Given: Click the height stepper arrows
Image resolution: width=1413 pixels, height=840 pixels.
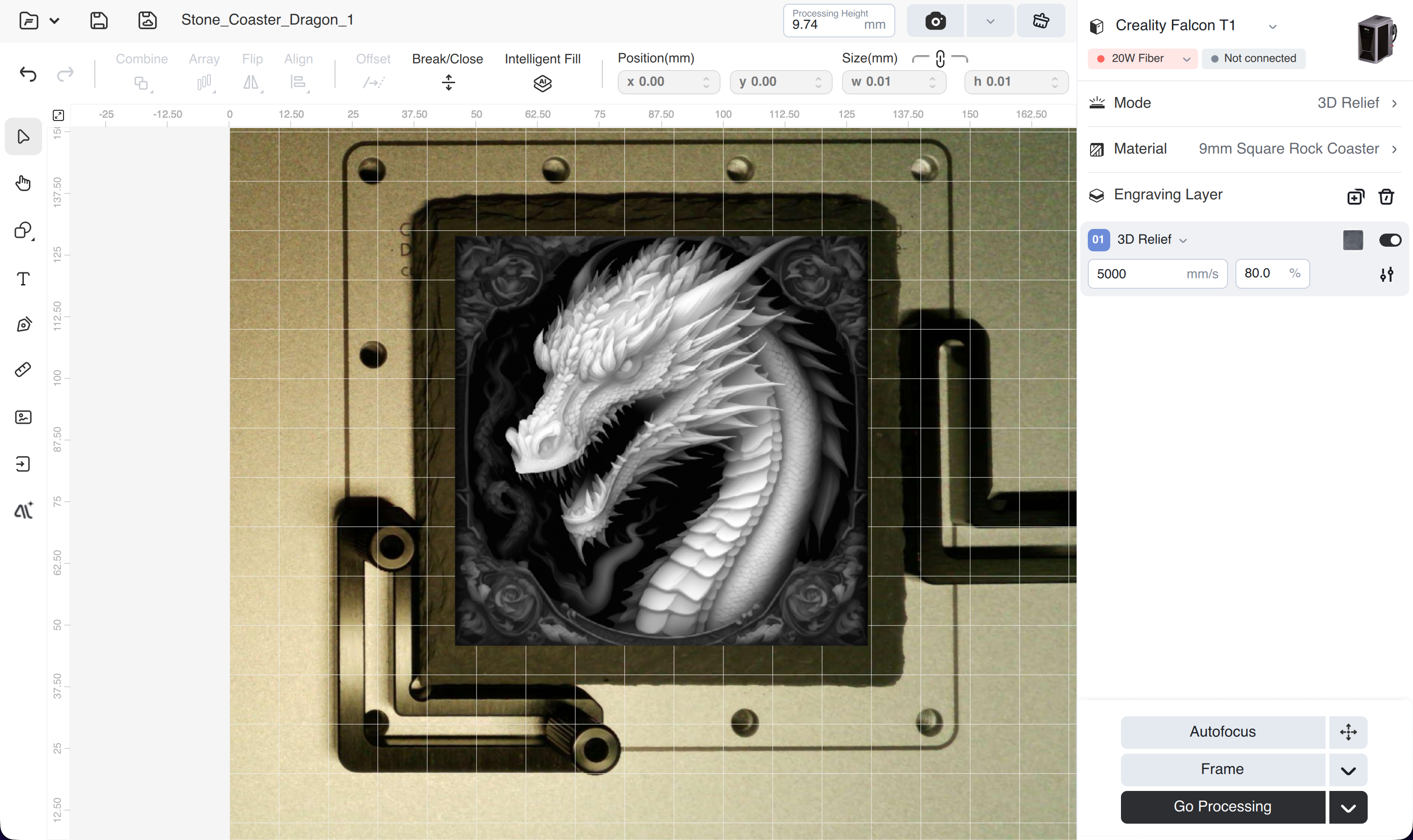Looking at the screenshot, I should pos(1055,83).
